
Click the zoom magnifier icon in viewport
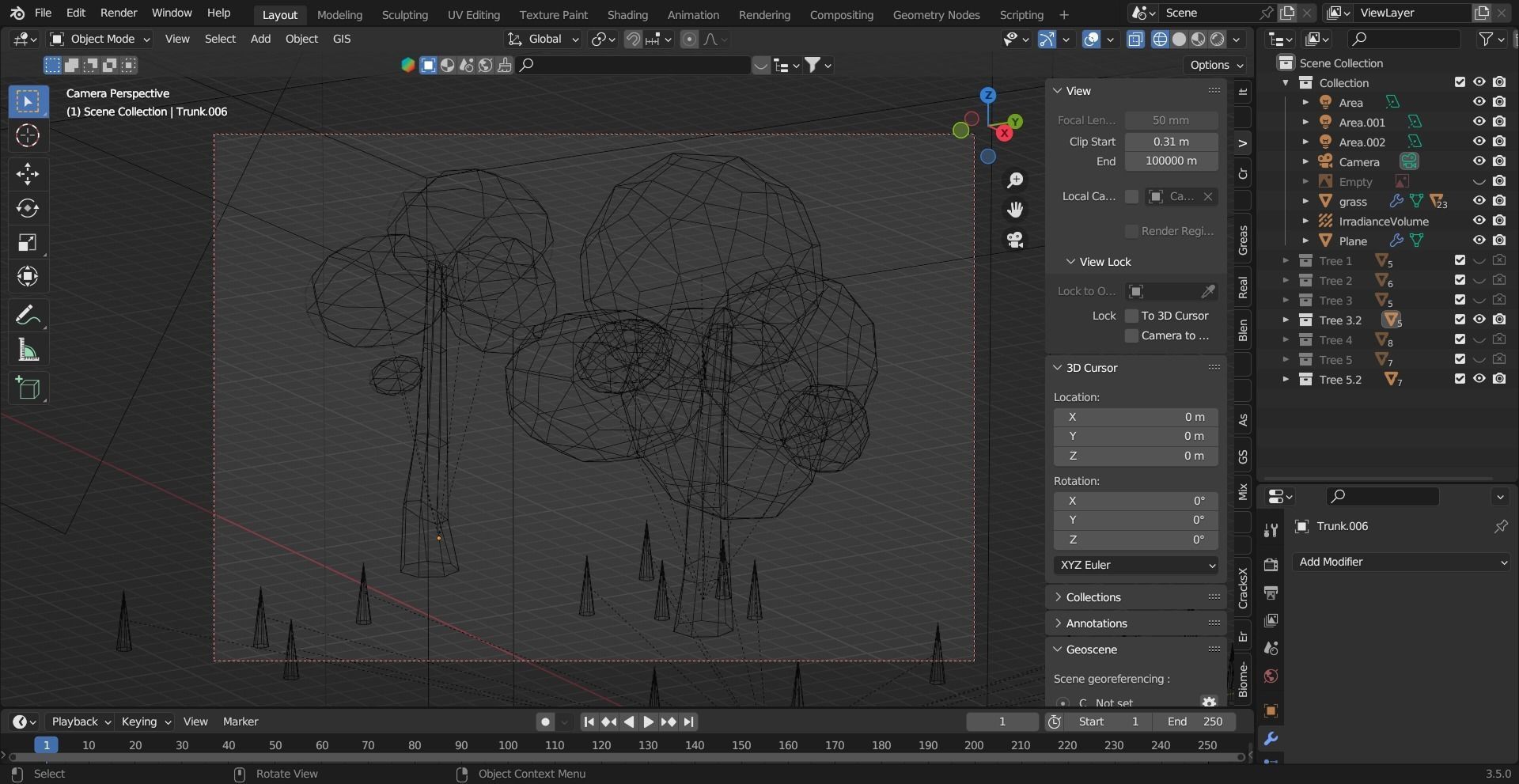point(1015,180)
